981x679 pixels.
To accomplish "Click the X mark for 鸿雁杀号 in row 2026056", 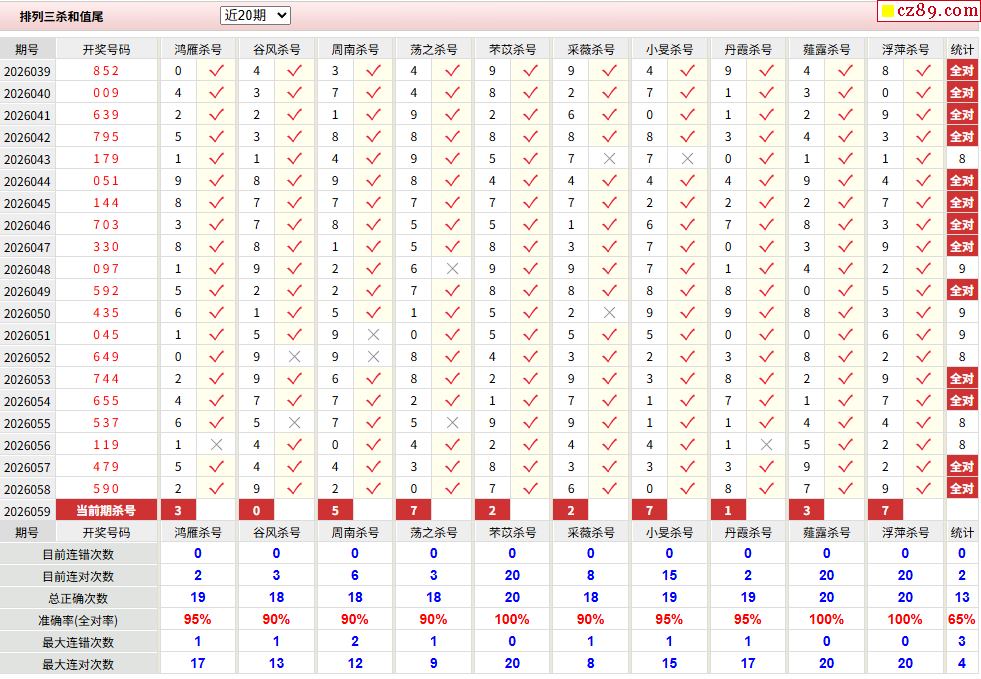I will click(216, 445).
